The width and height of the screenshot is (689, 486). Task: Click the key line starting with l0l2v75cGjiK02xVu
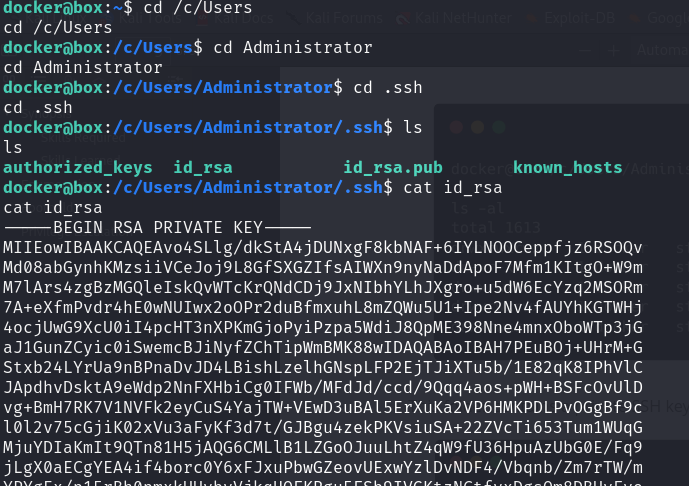coord(323,428)
